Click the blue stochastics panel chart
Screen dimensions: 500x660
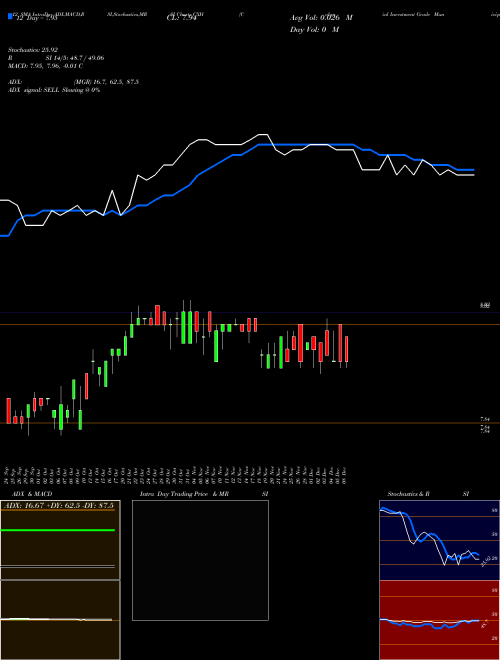tap(439, 540)
